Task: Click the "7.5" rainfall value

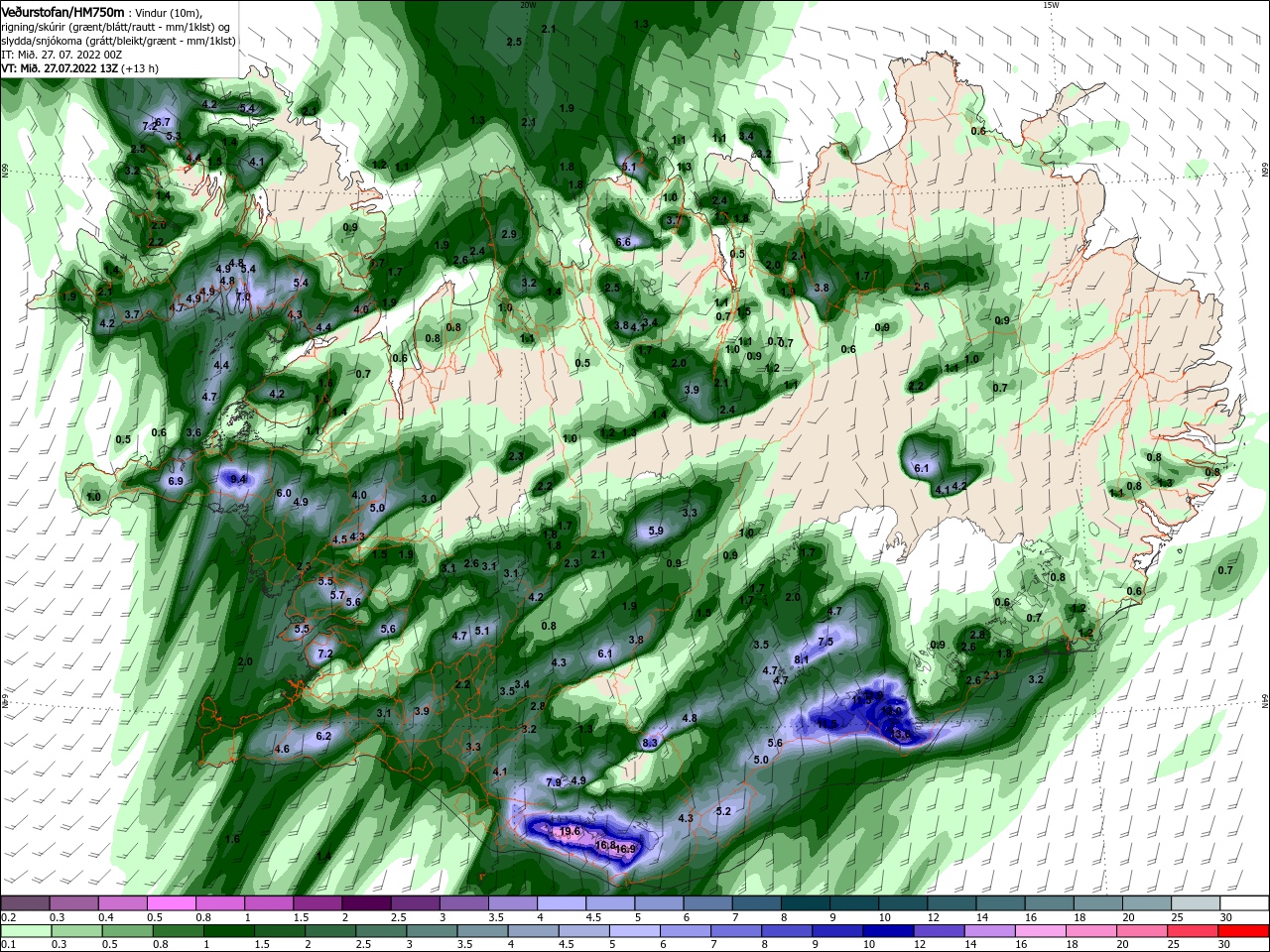Action: (x=825, y=642)
